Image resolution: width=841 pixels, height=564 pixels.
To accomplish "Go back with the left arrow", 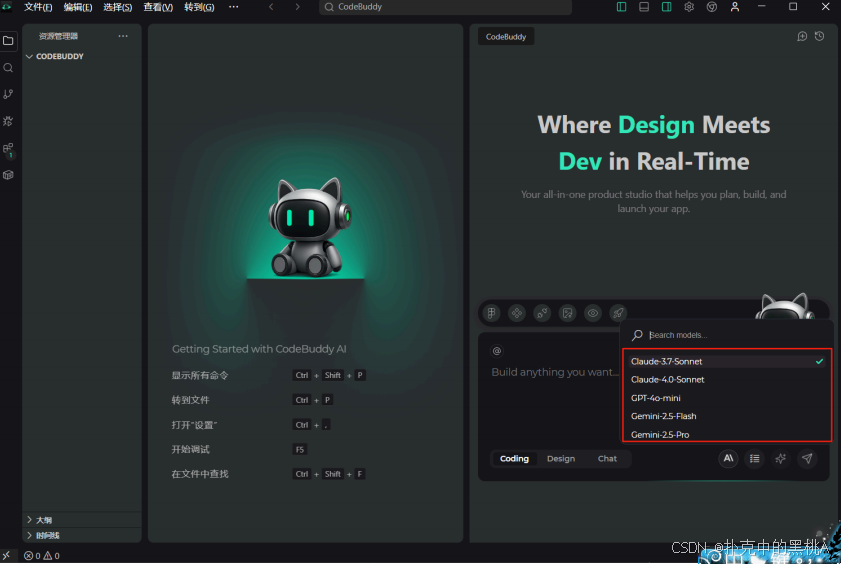I will (271, 7).
